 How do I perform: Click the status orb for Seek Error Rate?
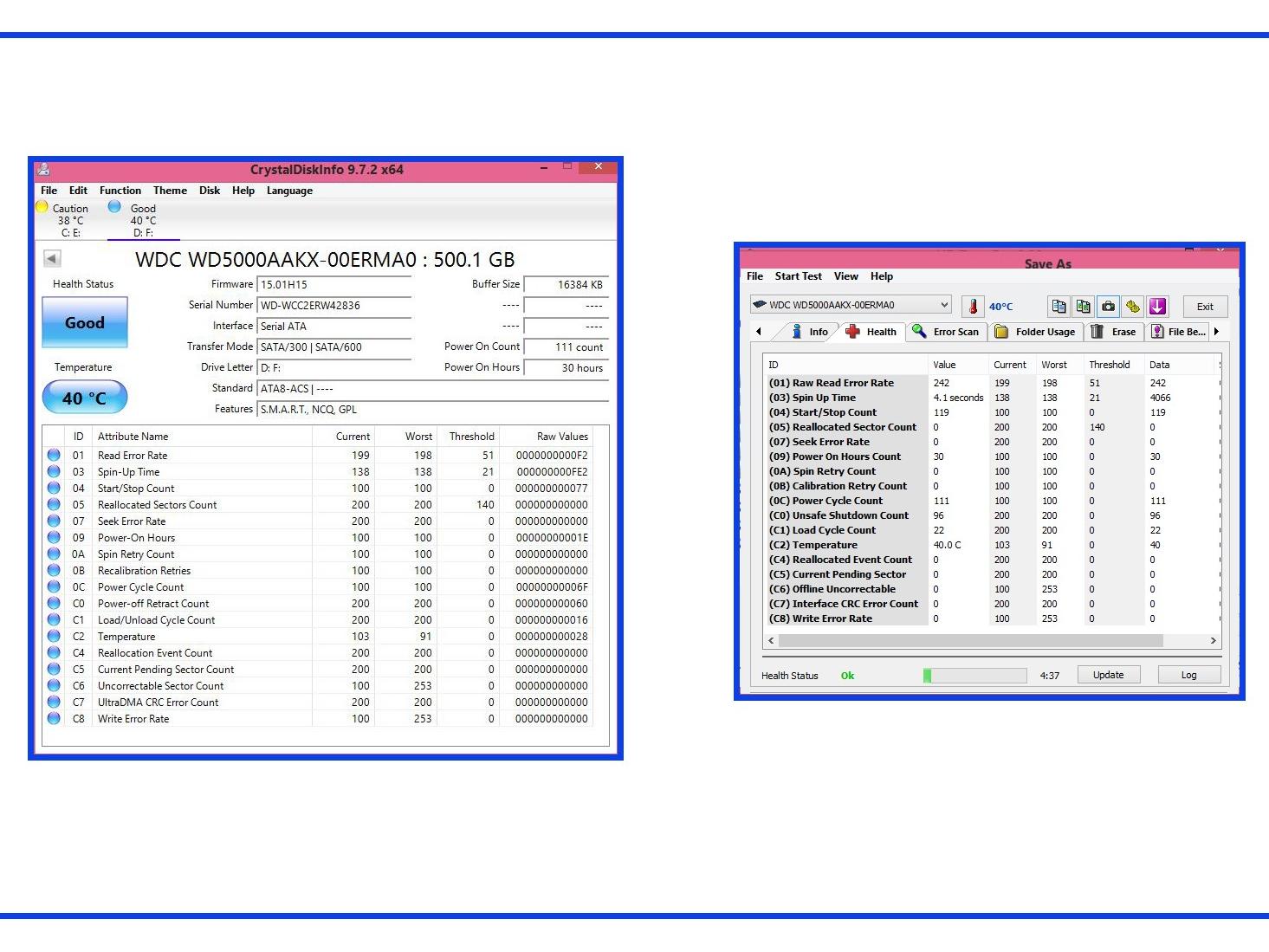pos(54,521)
